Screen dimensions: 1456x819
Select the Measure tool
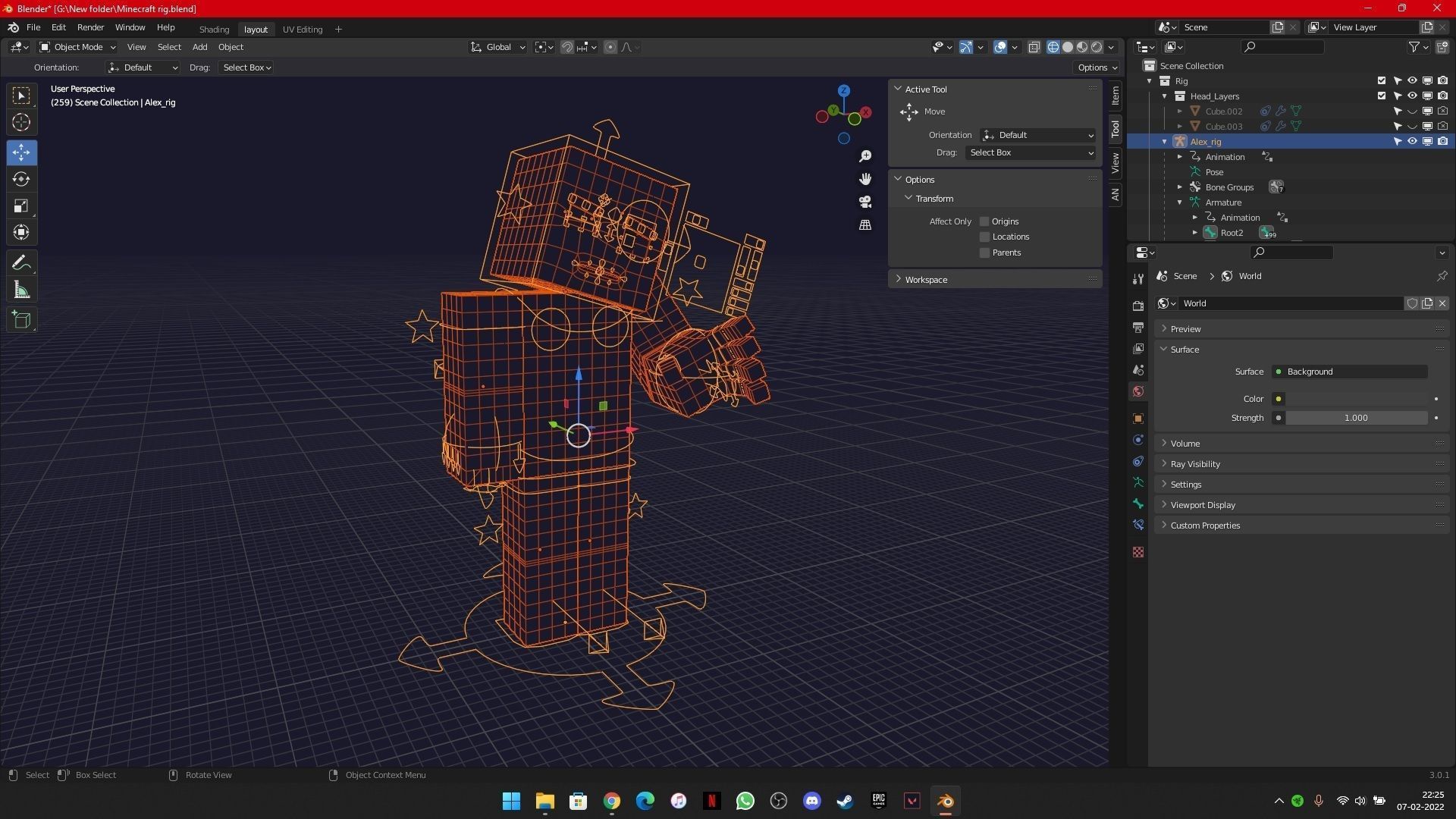click(x=21, y=290)
